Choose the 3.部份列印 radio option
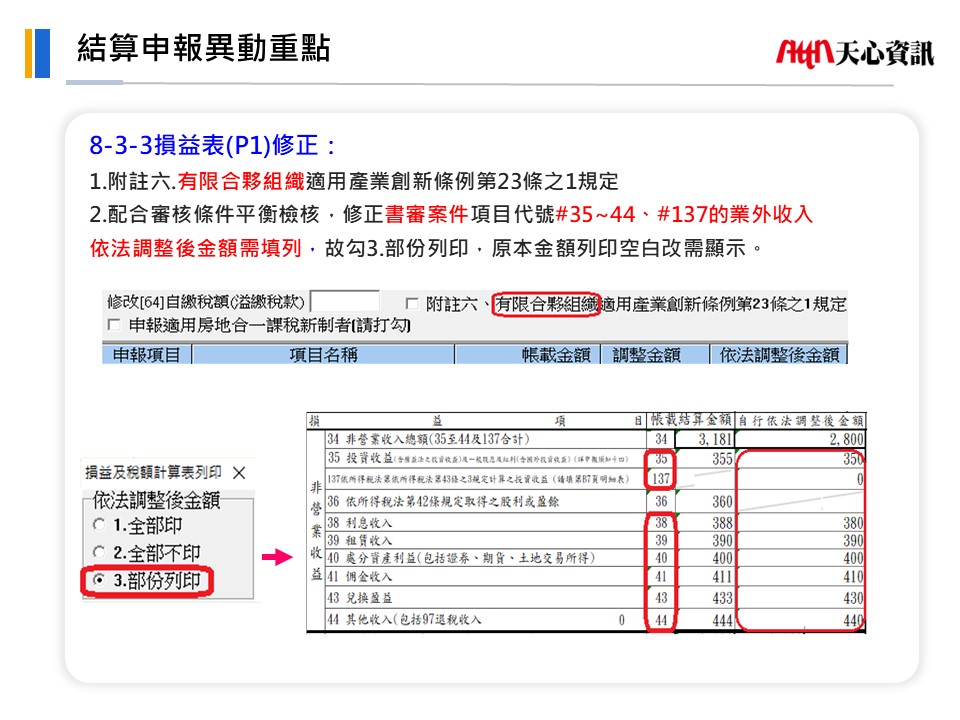This screenshot has height=720, width=960. point(98,581)
